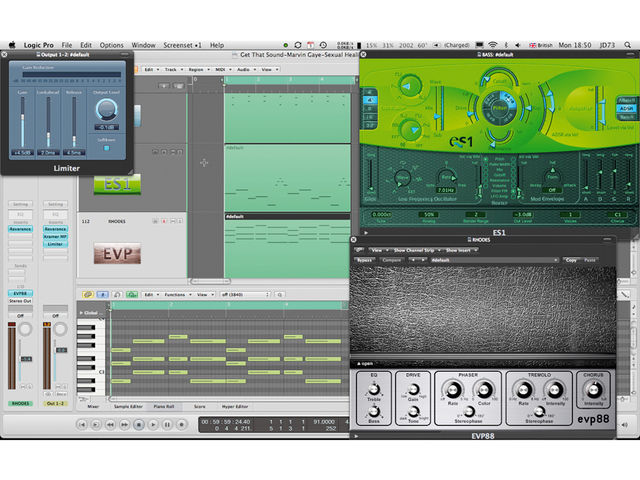640x480 pixels.
Task: Click the Limiter Lookahead slider
Action: (48, 122)
